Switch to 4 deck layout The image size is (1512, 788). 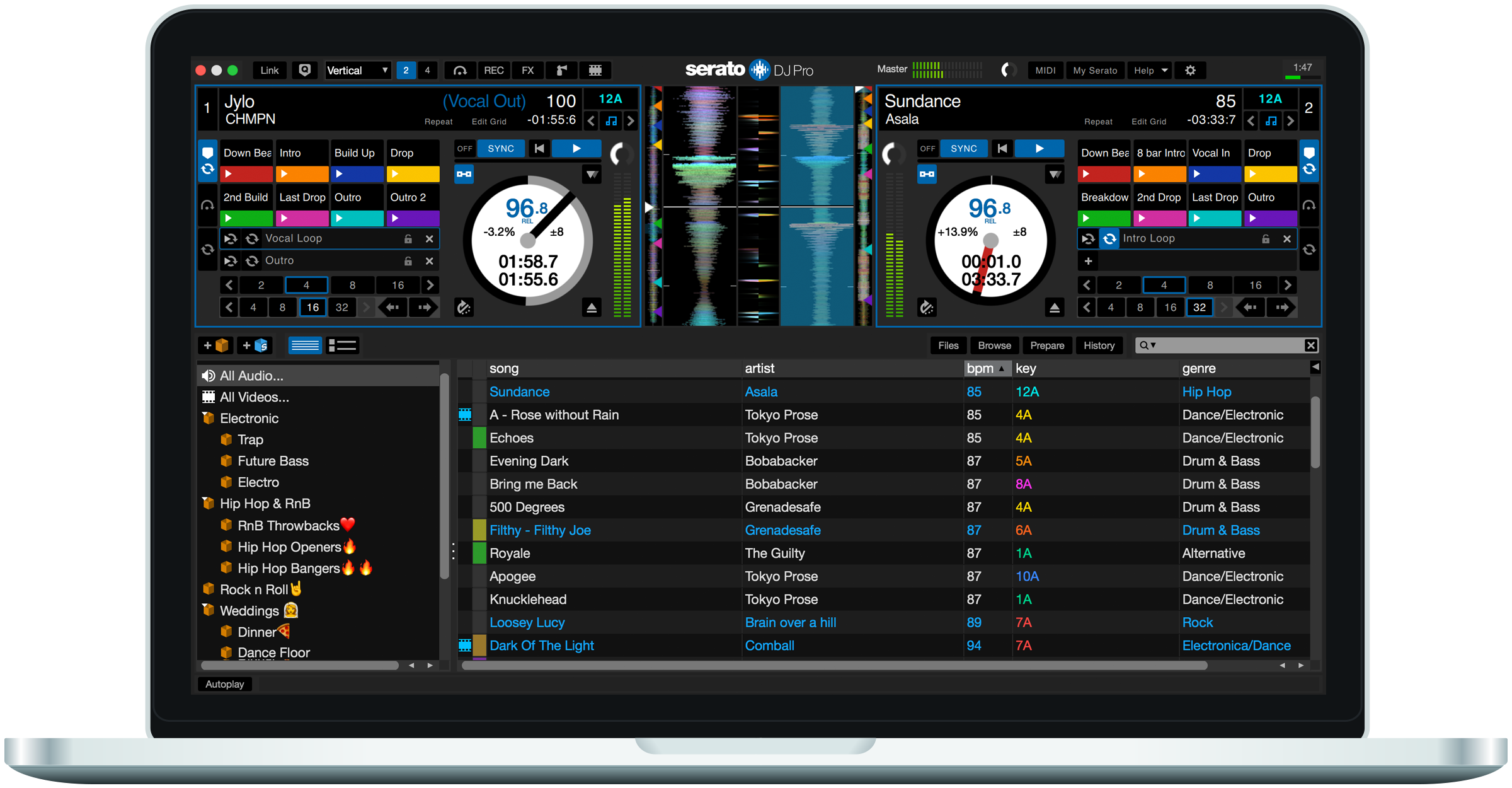(x=427, y=70)
